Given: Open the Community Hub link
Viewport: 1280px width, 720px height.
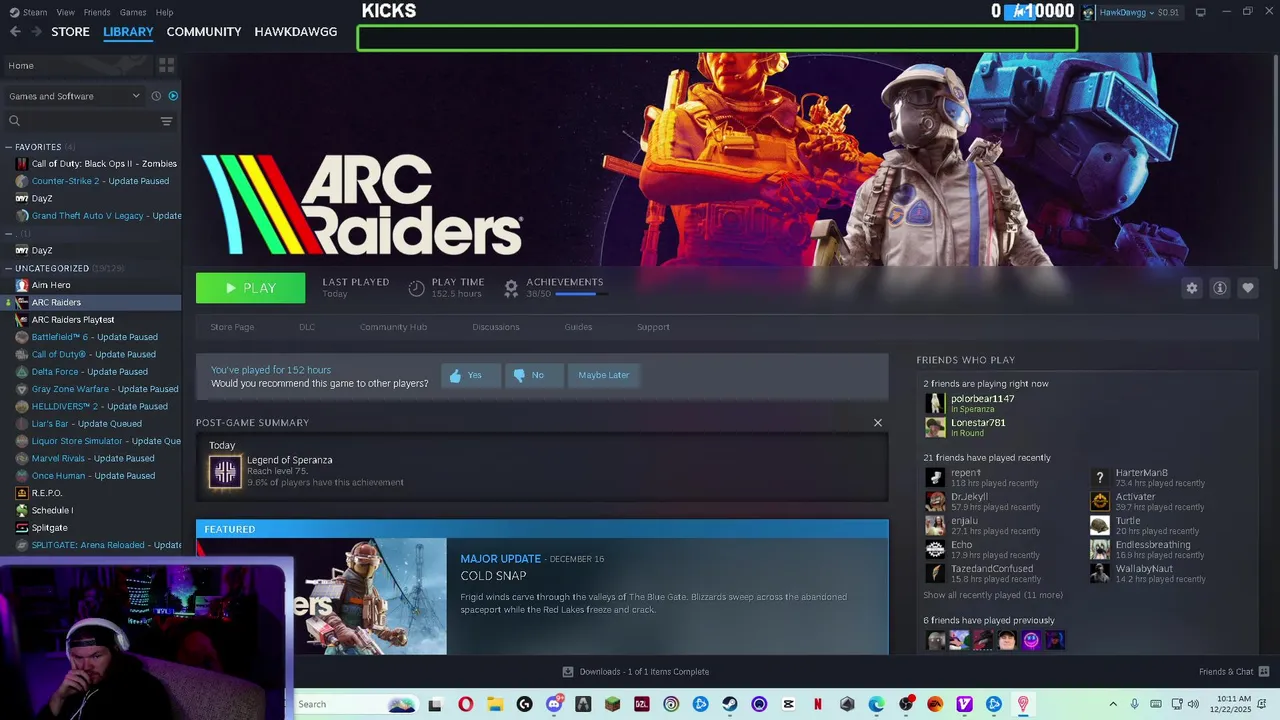Looking at the screenshot, I should [393, 327].
